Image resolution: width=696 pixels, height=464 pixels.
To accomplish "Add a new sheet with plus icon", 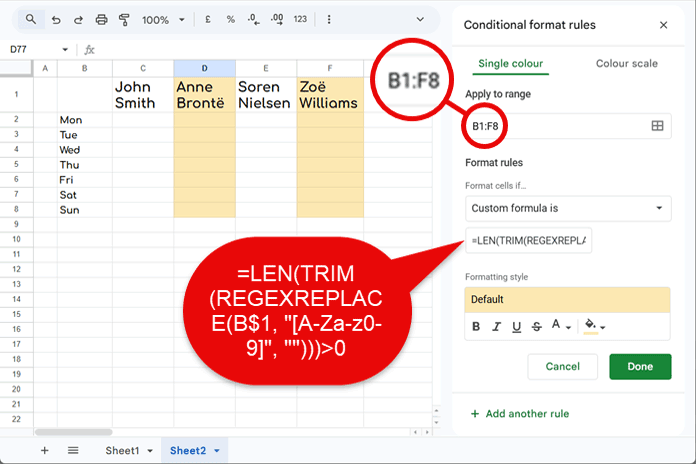I will pyautogui.click(x=44, y=451).
